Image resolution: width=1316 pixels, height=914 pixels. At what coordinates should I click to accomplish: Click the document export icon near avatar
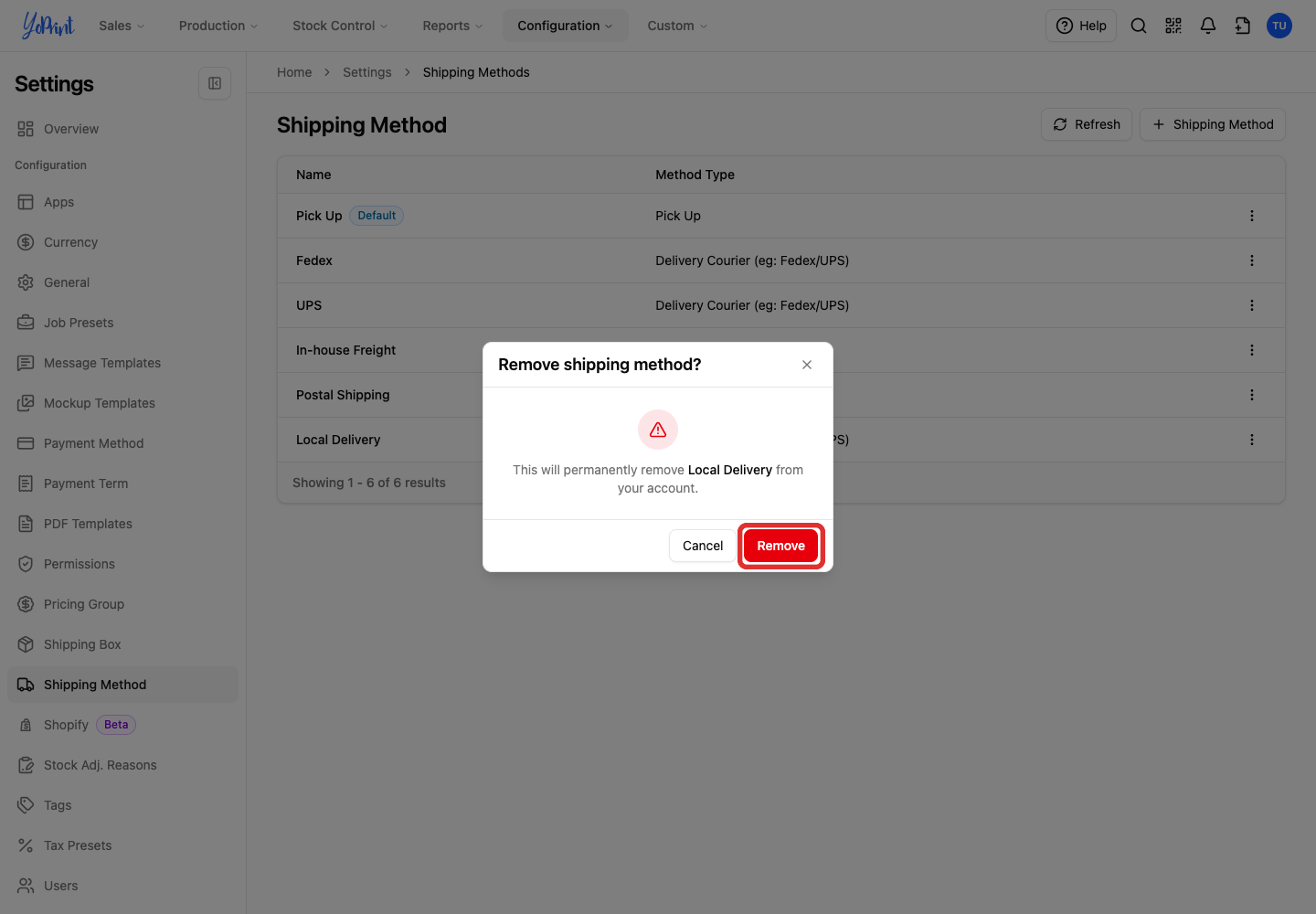click(x=1243, y=26)
